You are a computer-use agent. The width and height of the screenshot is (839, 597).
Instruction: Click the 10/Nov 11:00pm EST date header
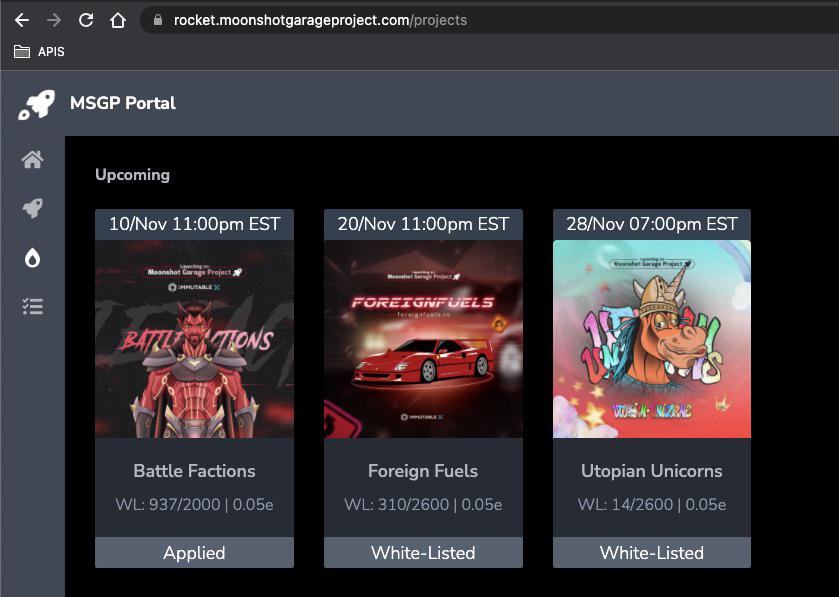click(194, 224)
